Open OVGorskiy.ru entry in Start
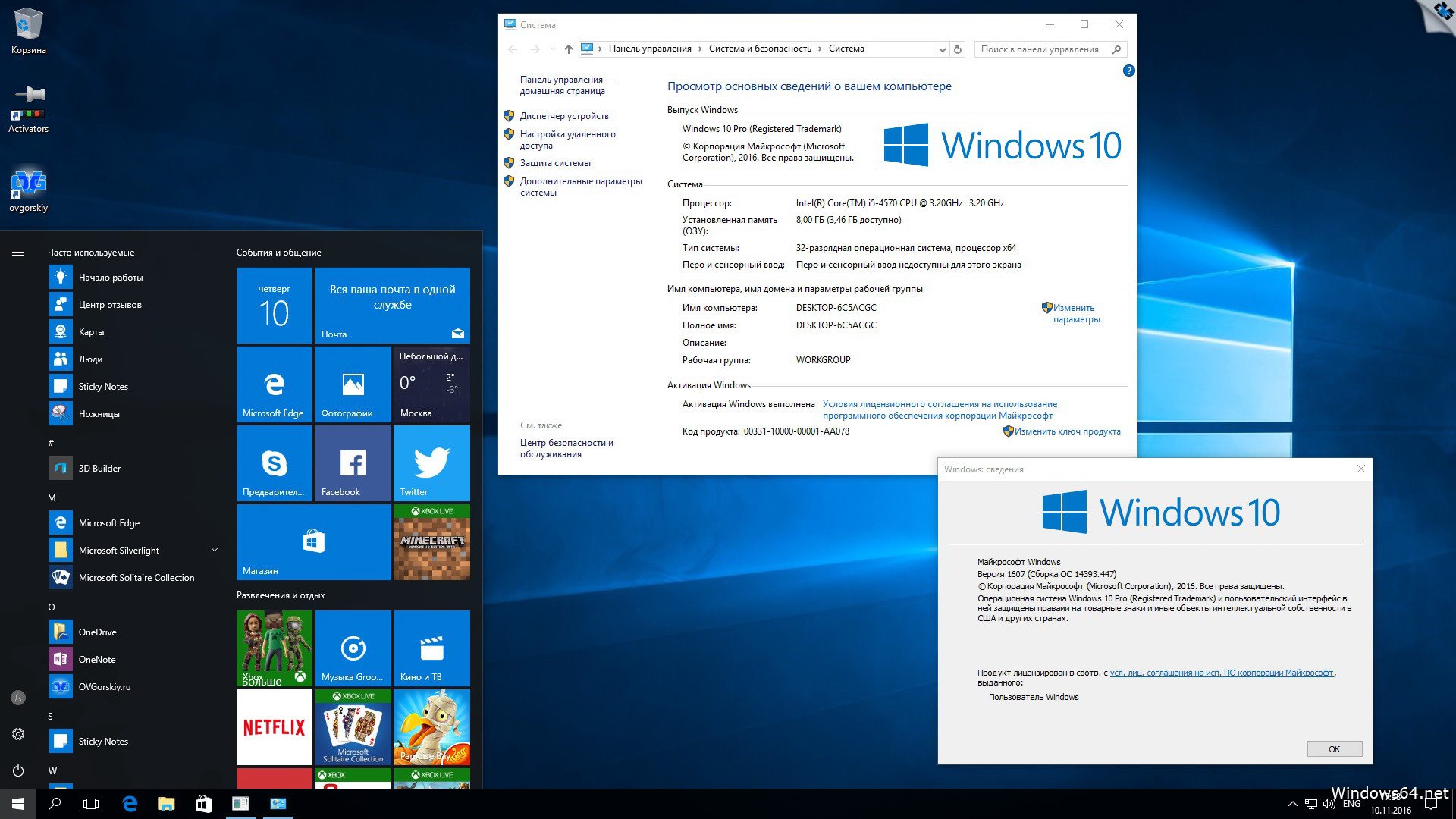This screenshot has height=819, width=1456. (133, 687)
